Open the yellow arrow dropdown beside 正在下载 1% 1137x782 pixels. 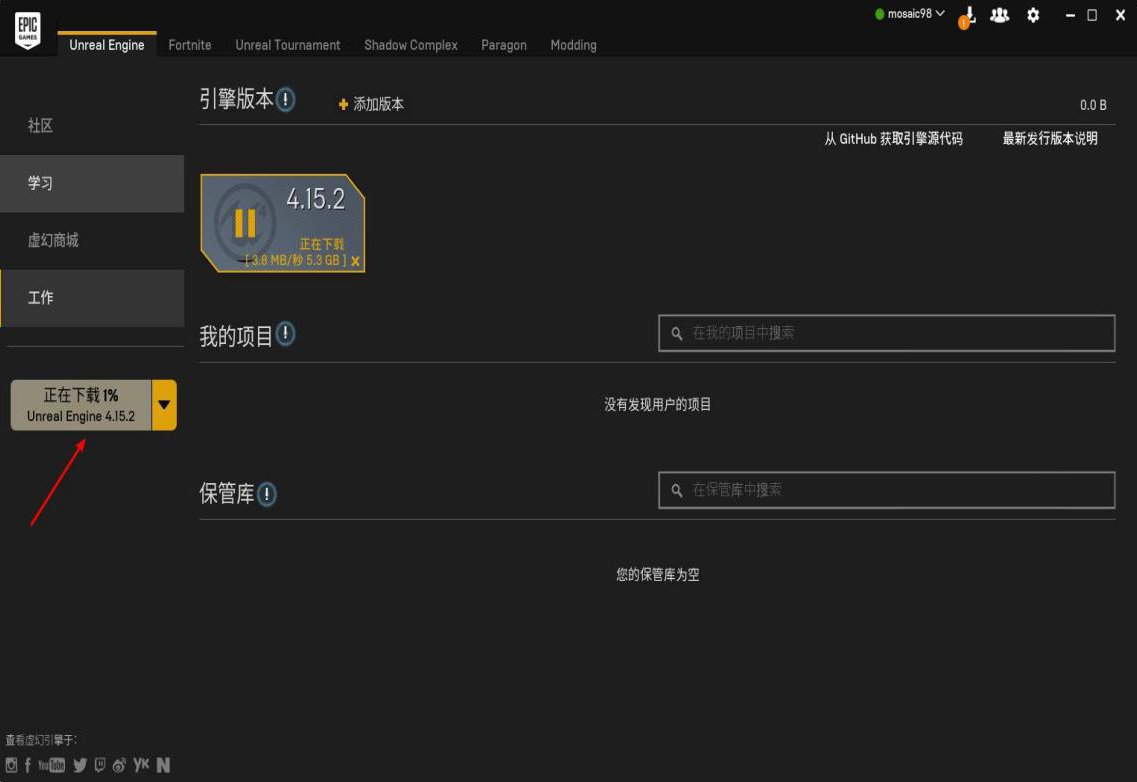[x=164, y=405]
